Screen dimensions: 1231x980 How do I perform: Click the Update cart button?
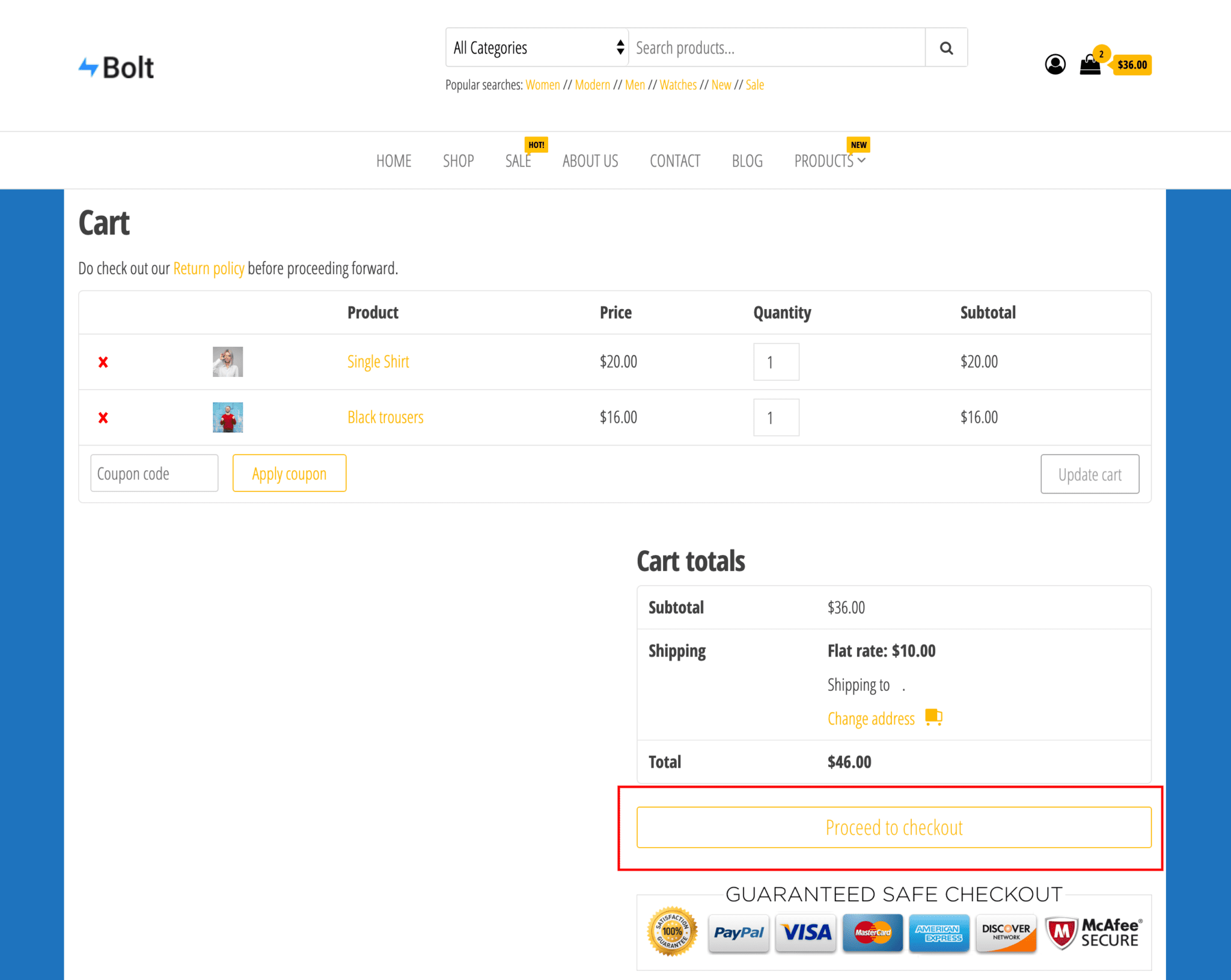pyautogui.click(x=1089, y=473)
